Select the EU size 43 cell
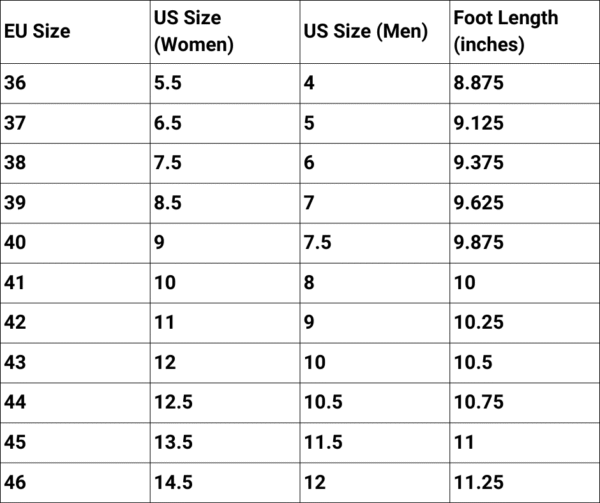The height and width of the screenshot is (503, 600). tap(17, 363)
